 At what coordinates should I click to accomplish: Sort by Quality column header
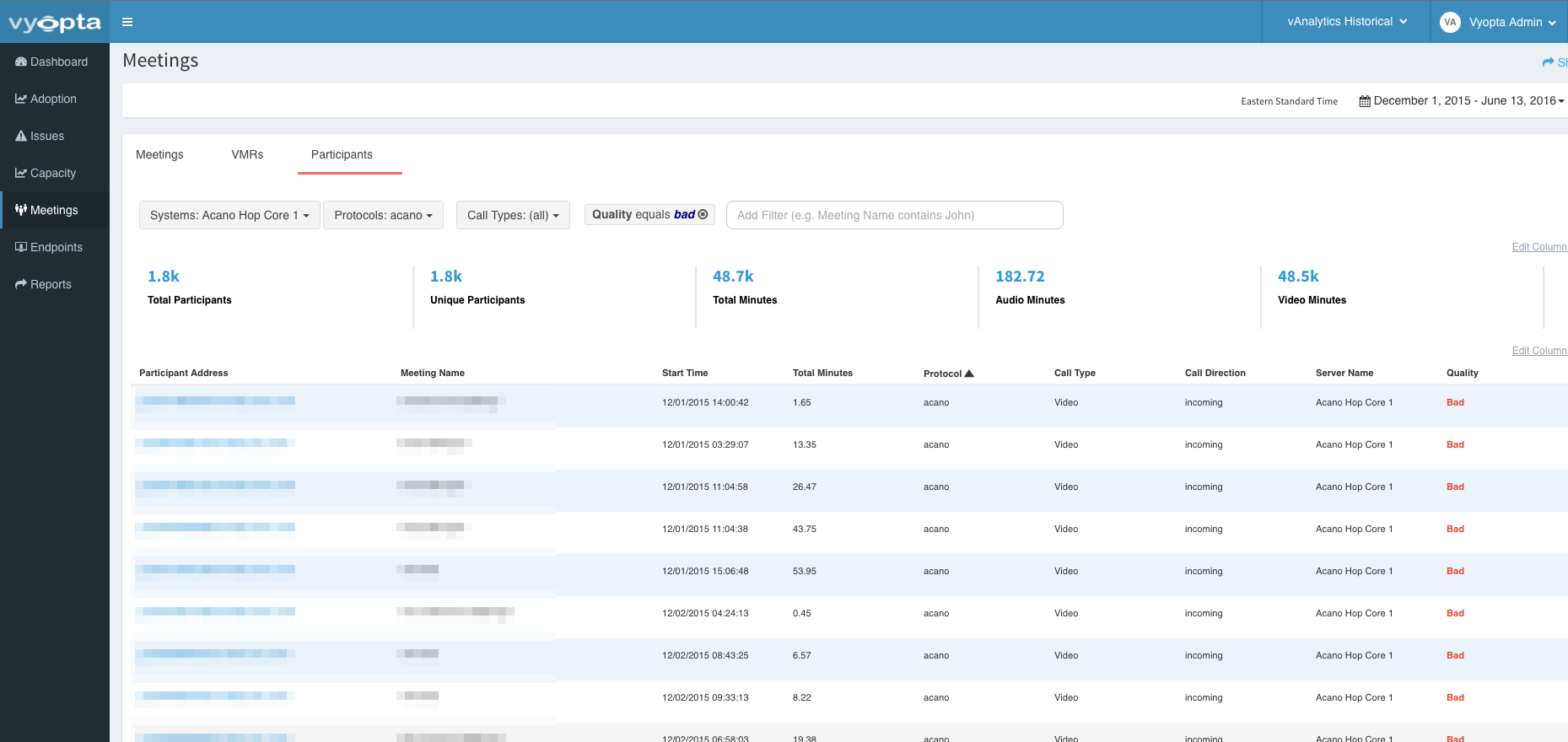[1463, 373]
